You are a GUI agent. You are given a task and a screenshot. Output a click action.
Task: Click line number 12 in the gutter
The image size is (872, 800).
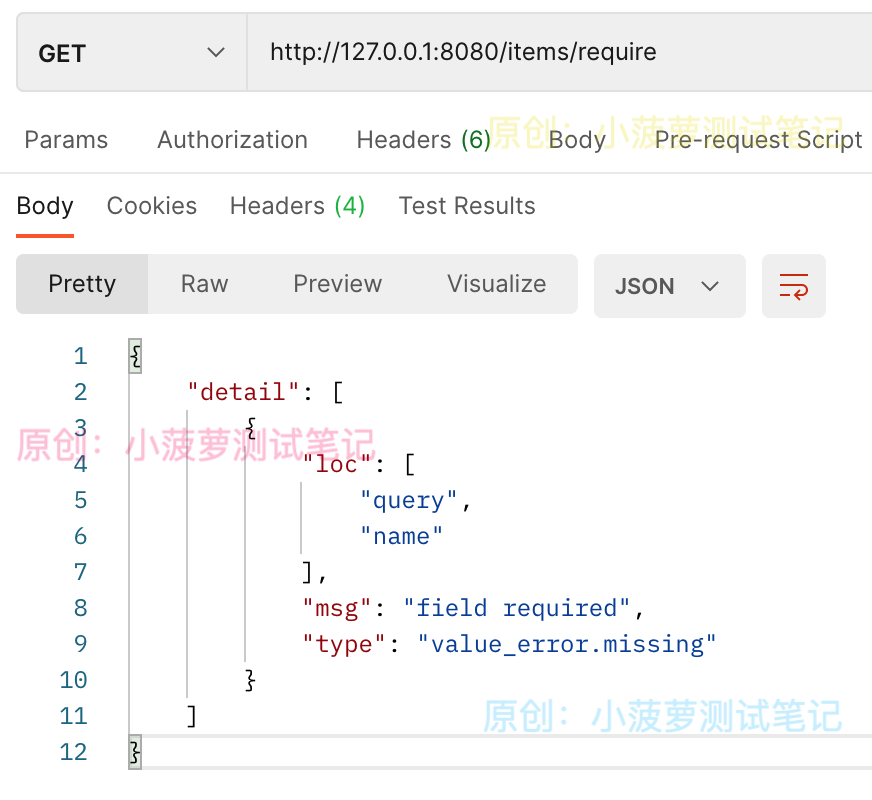pyautogui.click(x=73, y=752)
